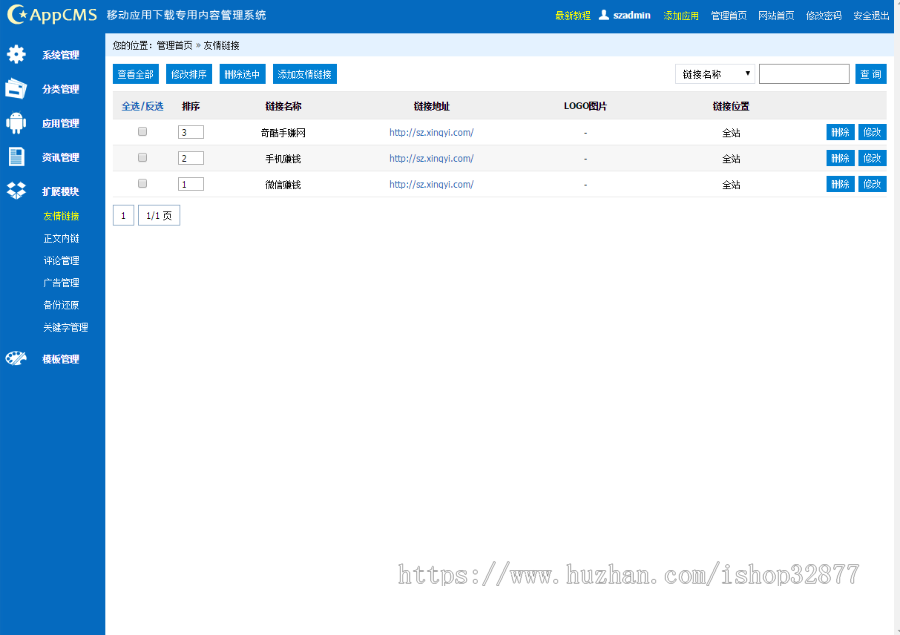Click 修改密码 in top bar
Screen dimensions: 900x635
pos(824,16)
